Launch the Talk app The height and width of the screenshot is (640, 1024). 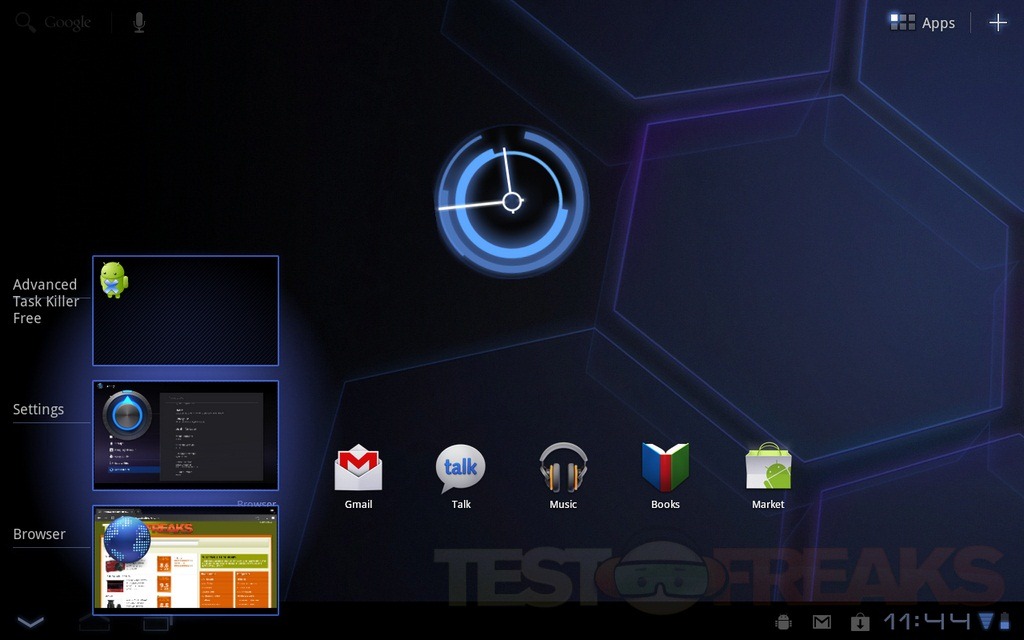[461, 468]
